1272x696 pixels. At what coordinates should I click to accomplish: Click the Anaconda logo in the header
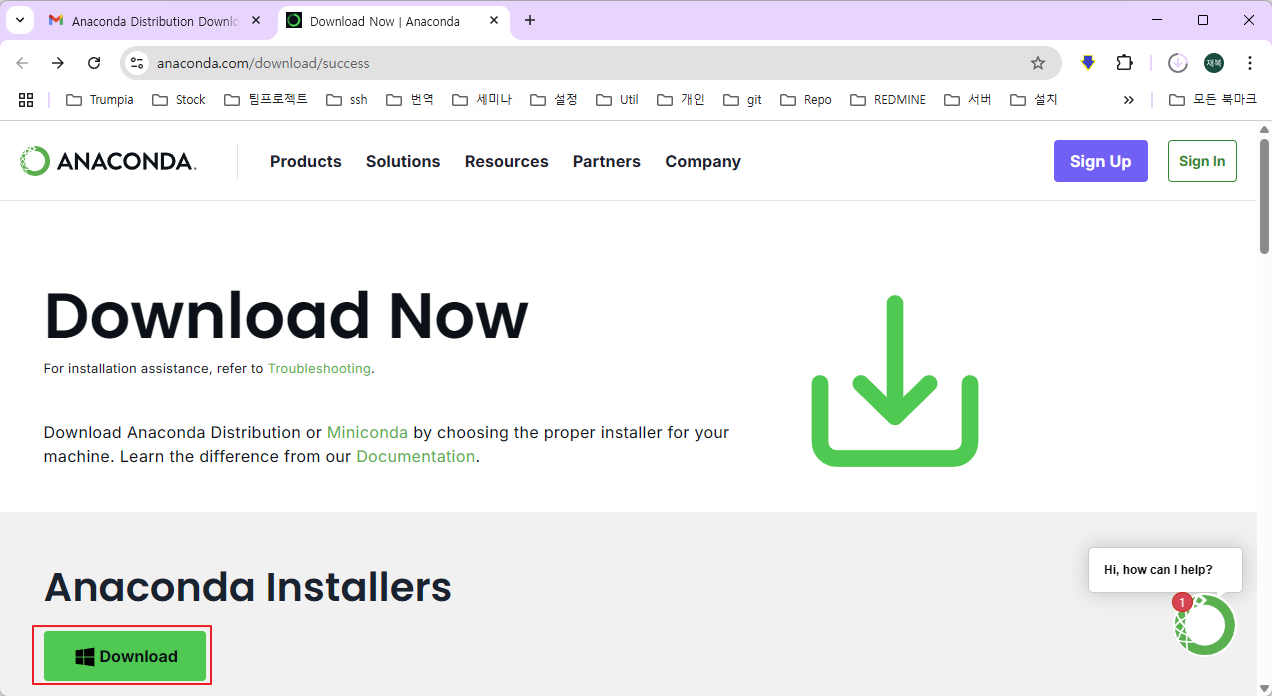108,161
